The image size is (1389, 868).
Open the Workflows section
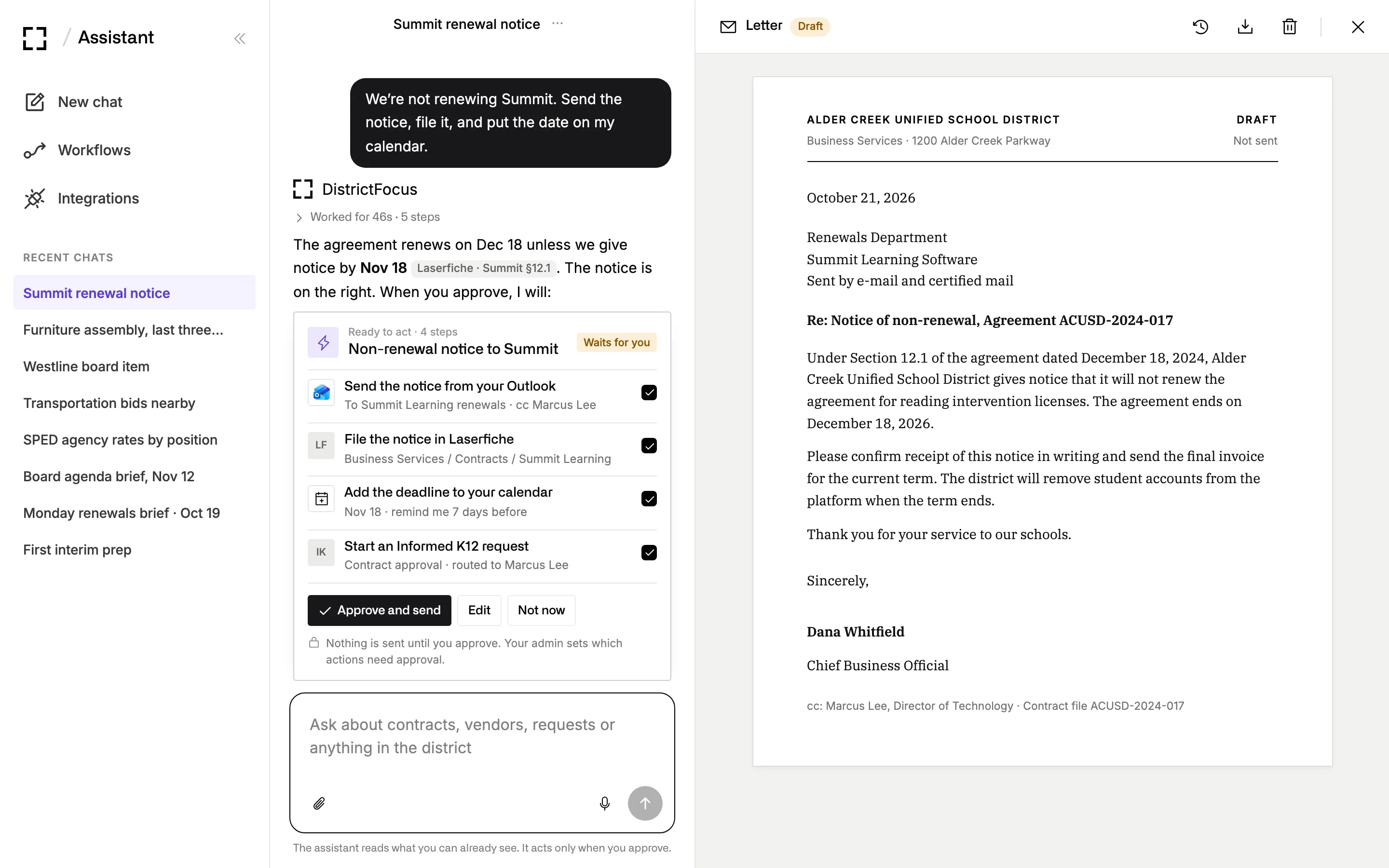tap(78, 150)
